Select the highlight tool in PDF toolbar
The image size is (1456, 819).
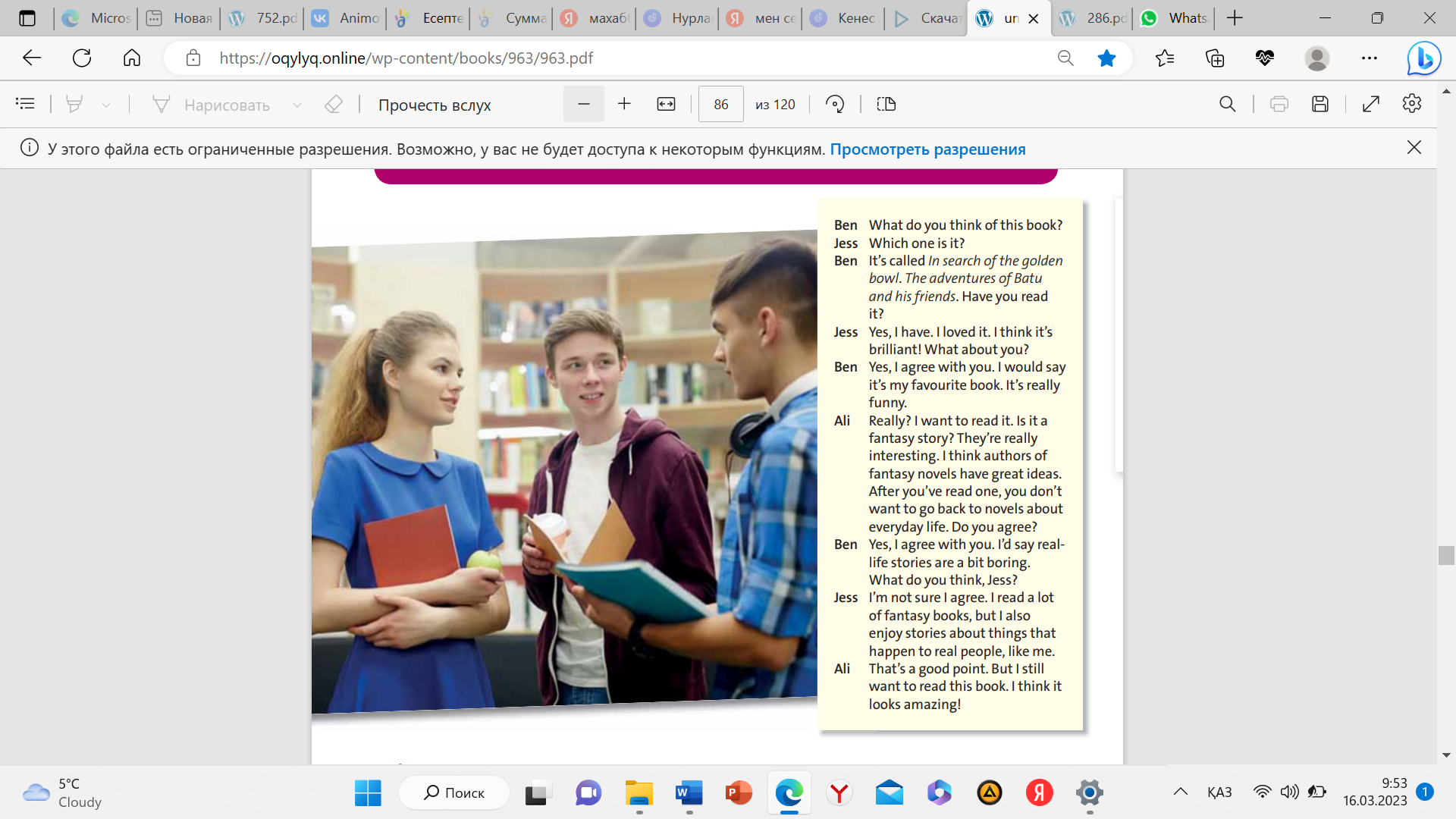coord(74,104)
